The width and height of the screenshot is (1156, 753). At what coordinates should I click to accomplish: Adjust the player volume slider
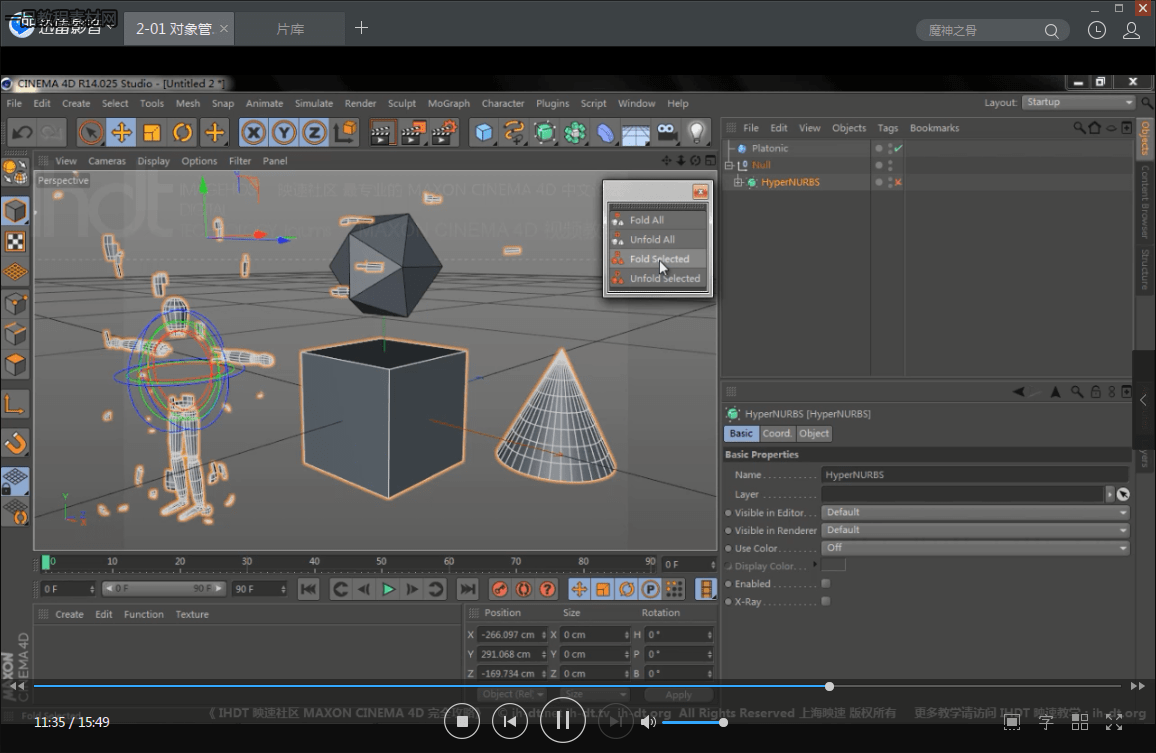click(x=692, y=723)
